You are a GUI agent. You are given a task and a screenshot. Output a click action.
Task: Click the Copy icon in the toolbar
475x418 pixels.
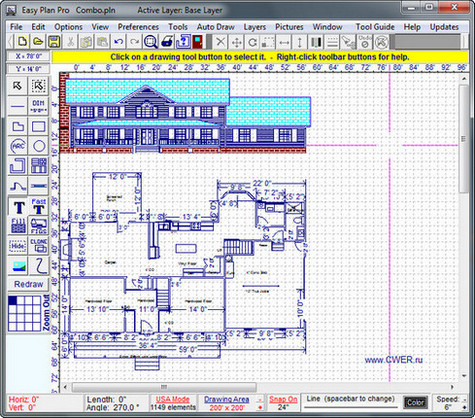(86, 42)
